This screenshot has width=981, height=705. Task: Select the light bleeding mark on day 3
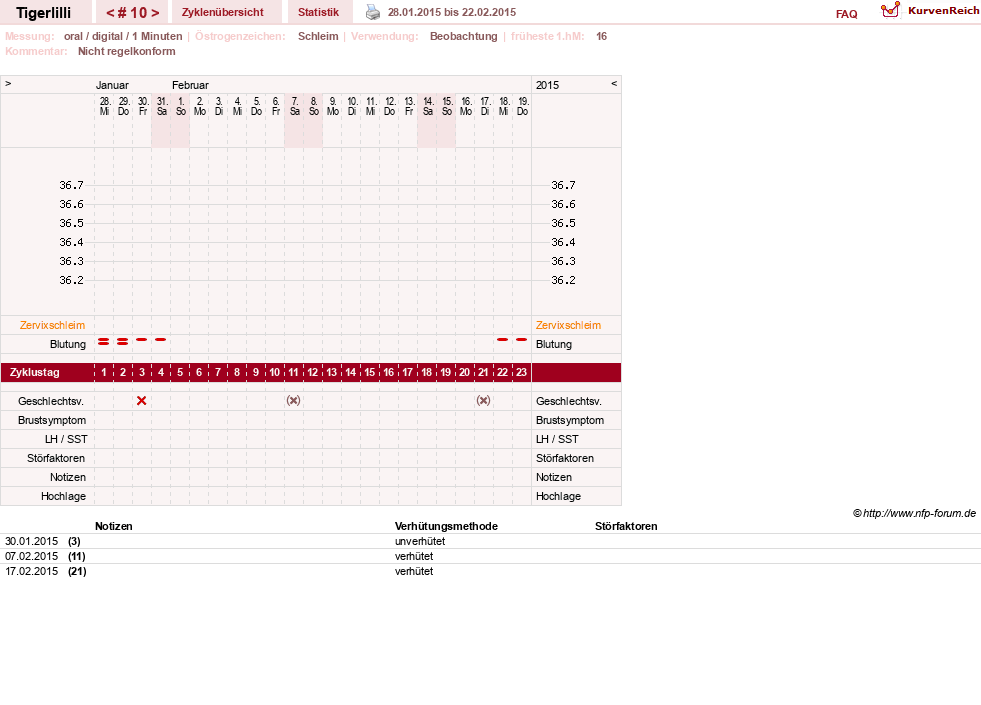click(142, 340)
